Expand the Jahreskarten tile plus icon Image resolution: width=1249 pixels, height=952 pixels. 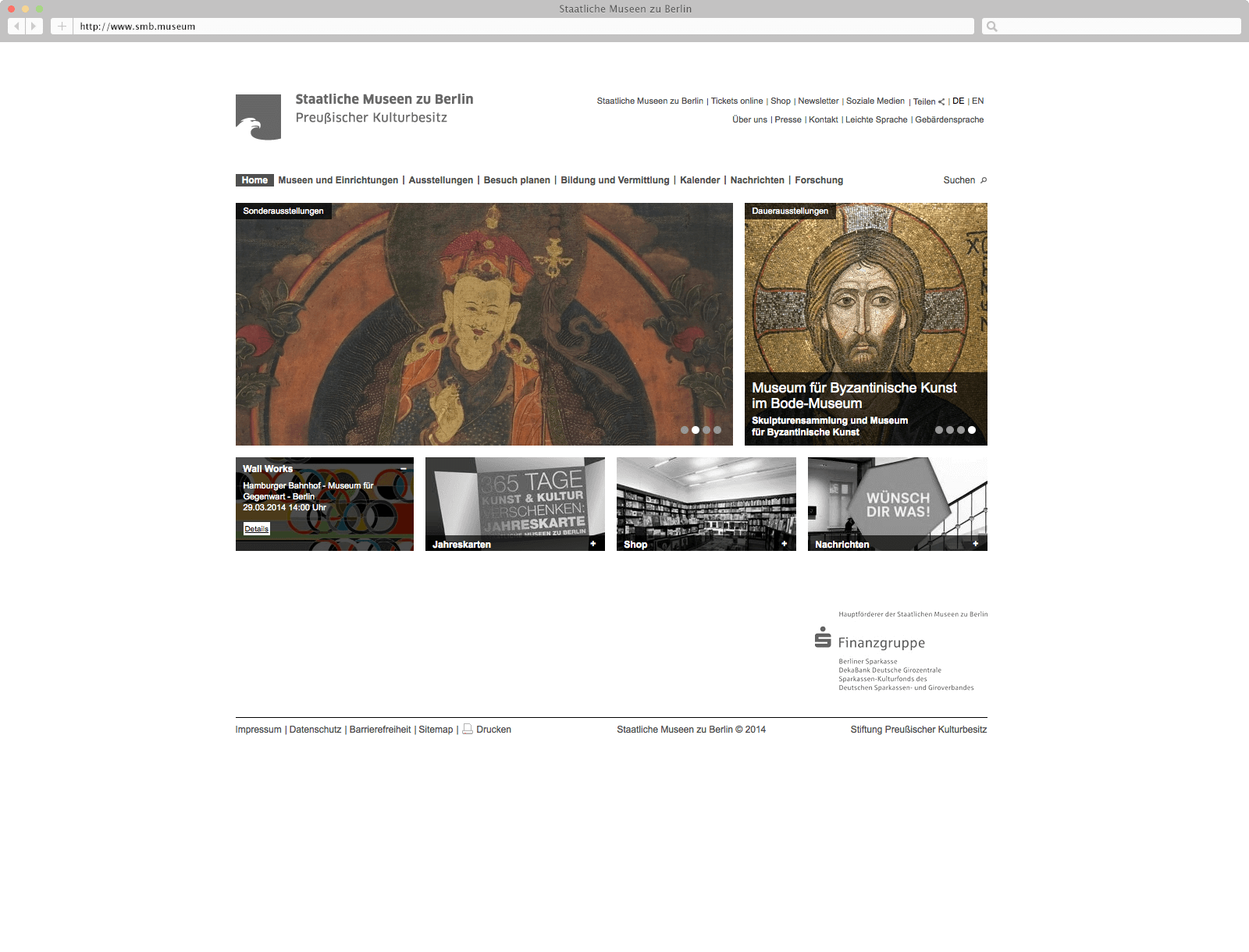(593, 544)
